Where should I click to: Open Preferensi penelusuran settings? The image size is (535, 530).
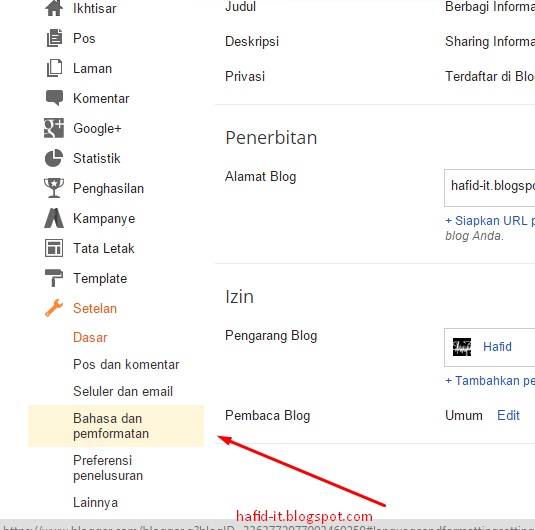coord(108,468)
